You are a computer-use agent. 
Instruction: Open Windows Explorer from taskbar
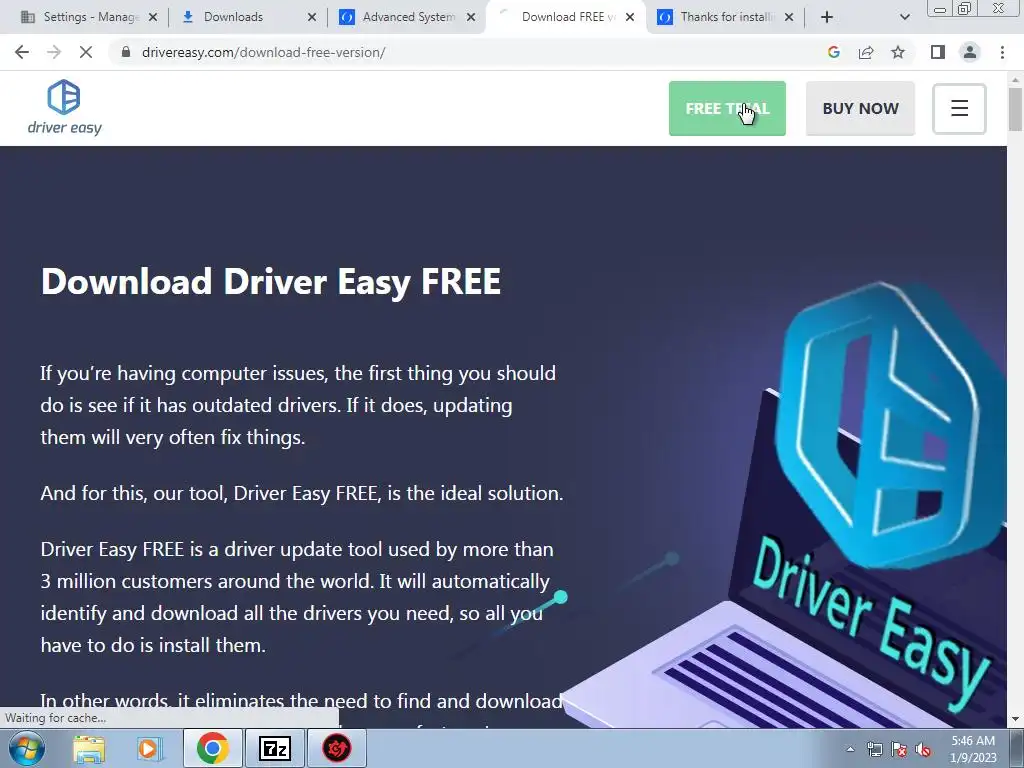pos(89,748)
